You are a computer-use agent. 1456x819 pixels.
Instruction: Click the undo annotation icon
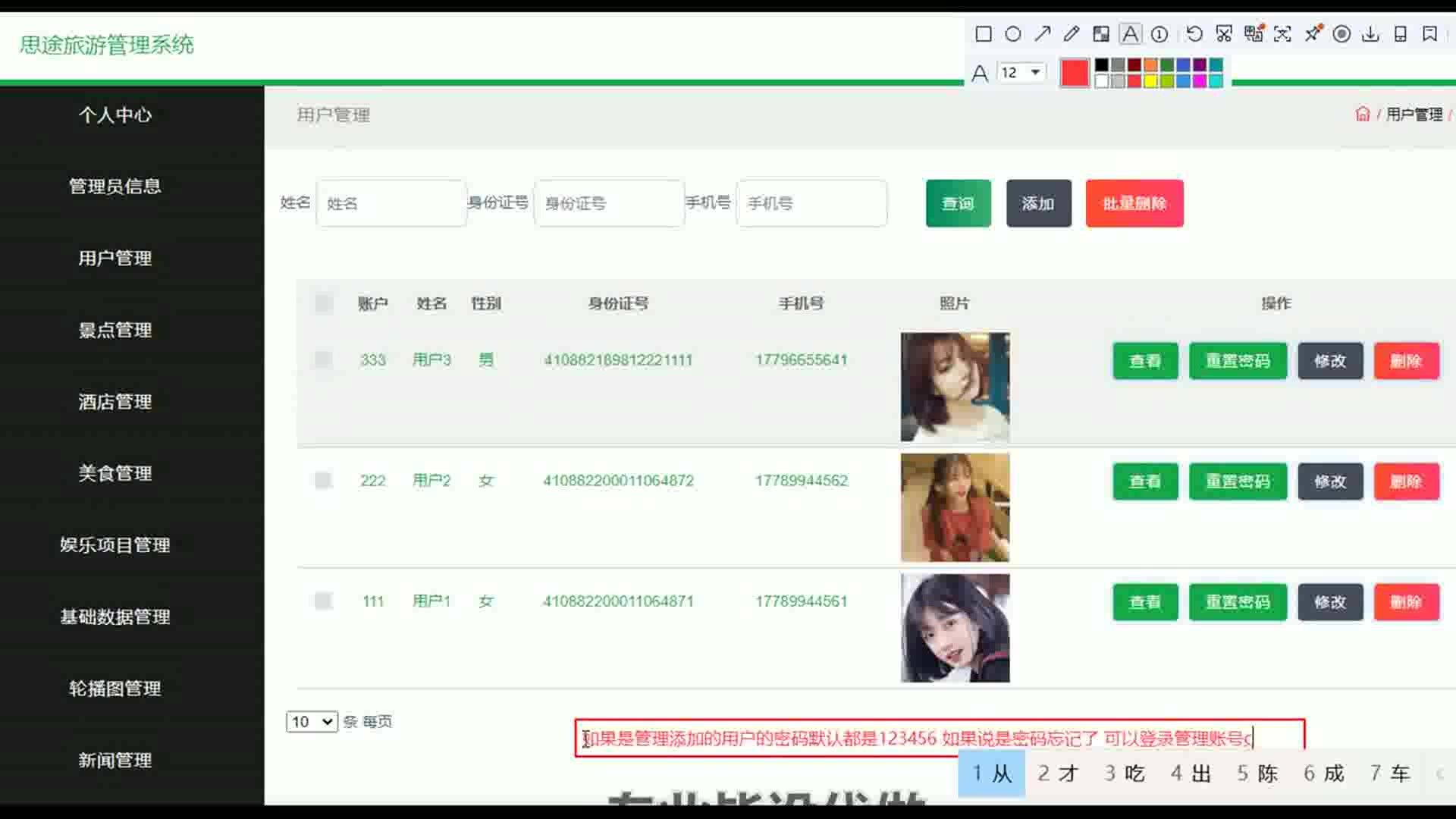1194,34
